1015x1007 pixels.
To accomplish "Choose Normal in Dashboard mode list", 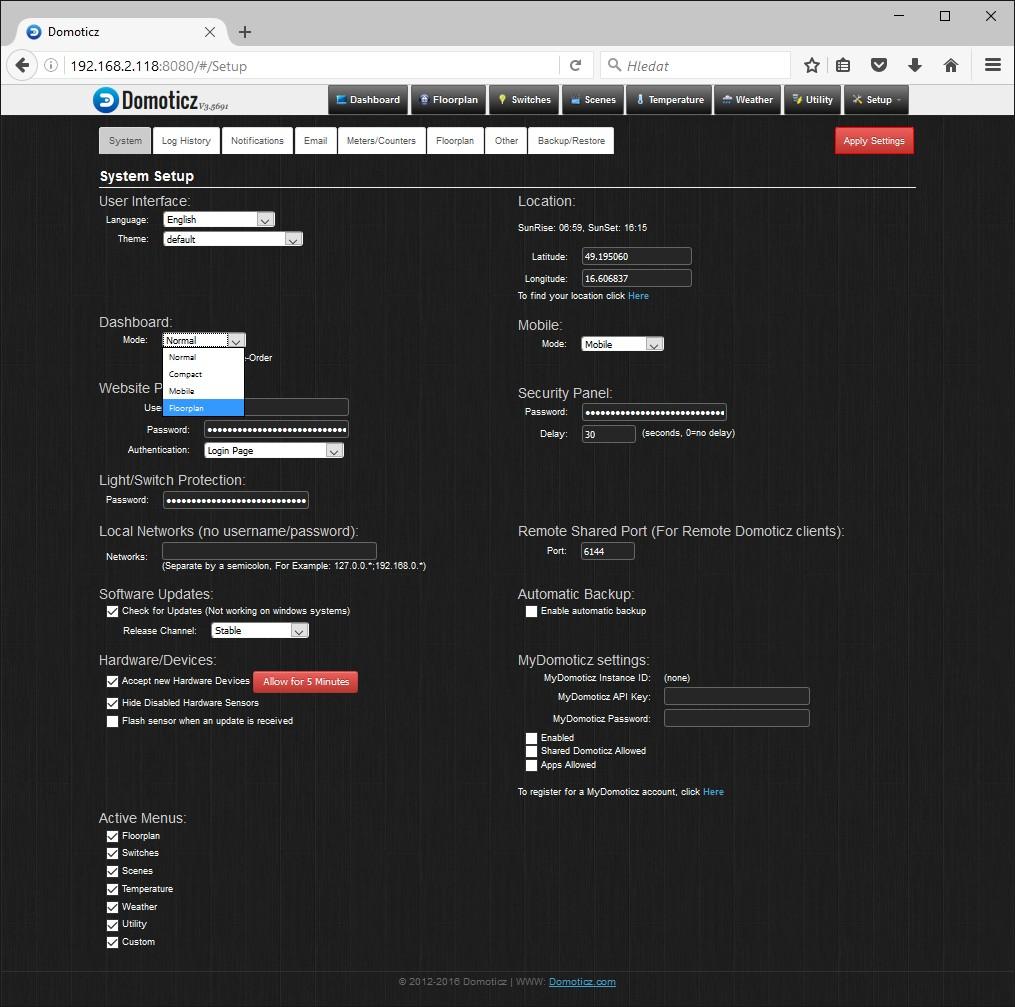I will (x=203, y=357).
